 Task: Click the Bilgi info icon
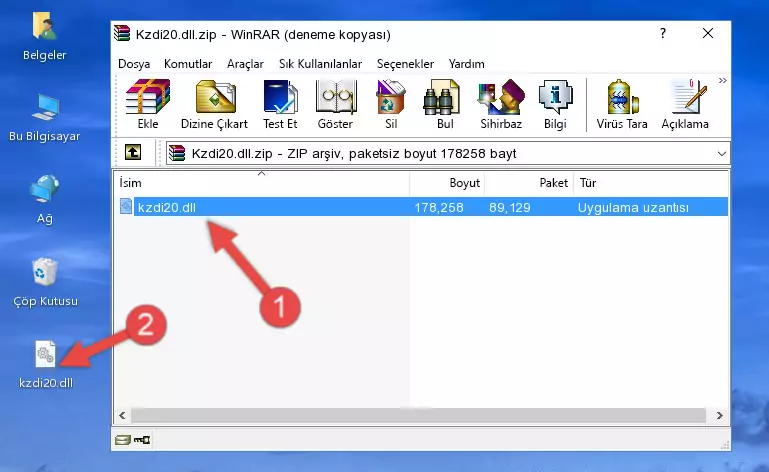click(x=555, y=104)
